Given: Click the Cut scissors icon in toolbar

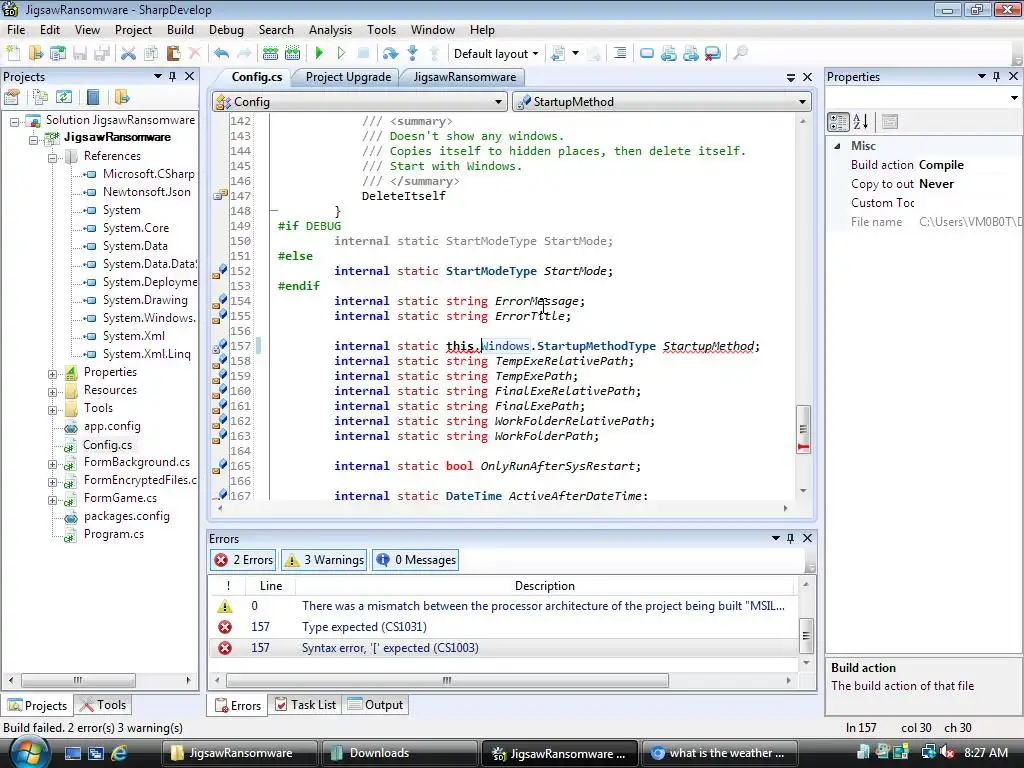Looking at the screenshot, I should pyautogui.click(x=128, y=53).
